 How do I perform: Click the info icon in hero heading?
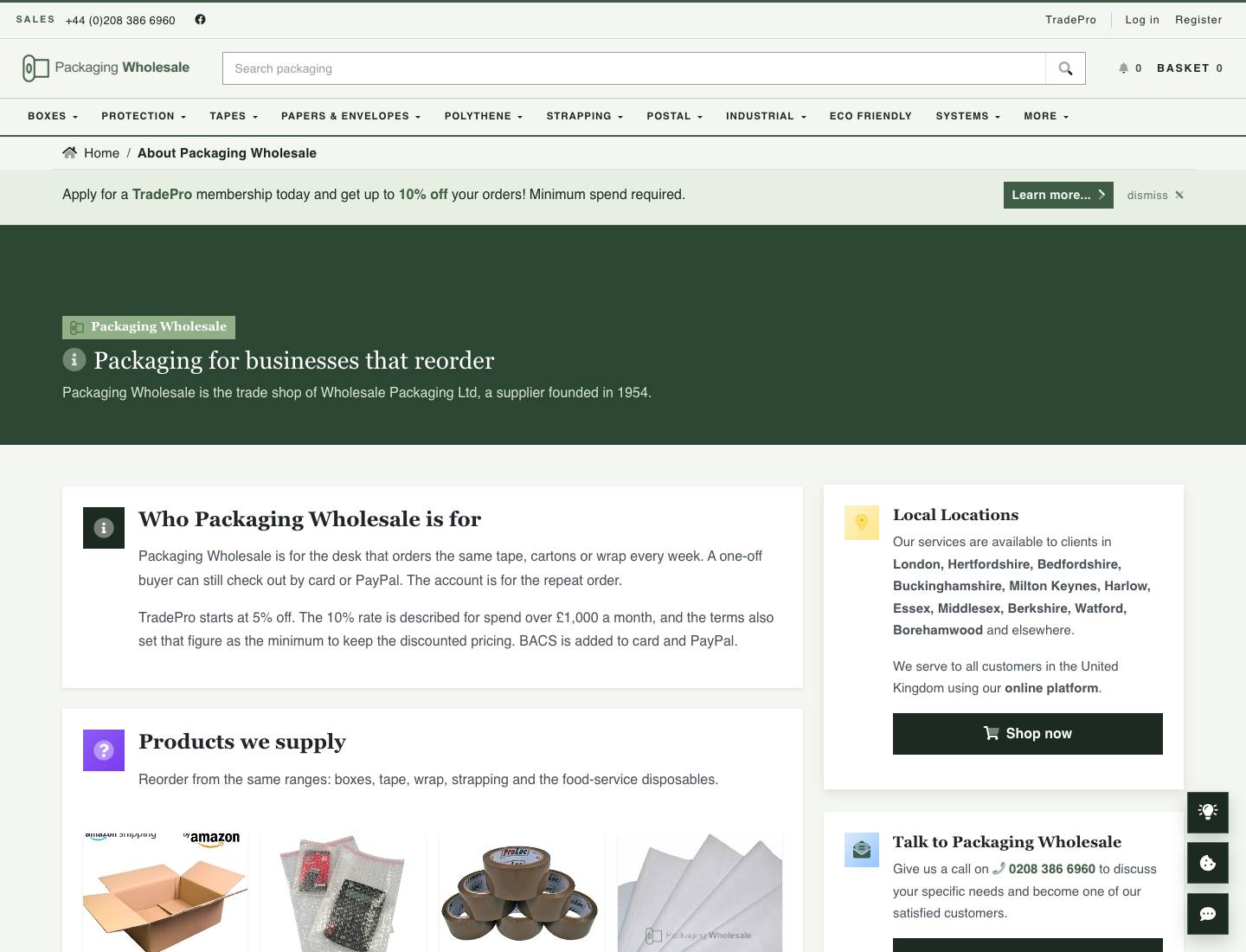[74, 359]
